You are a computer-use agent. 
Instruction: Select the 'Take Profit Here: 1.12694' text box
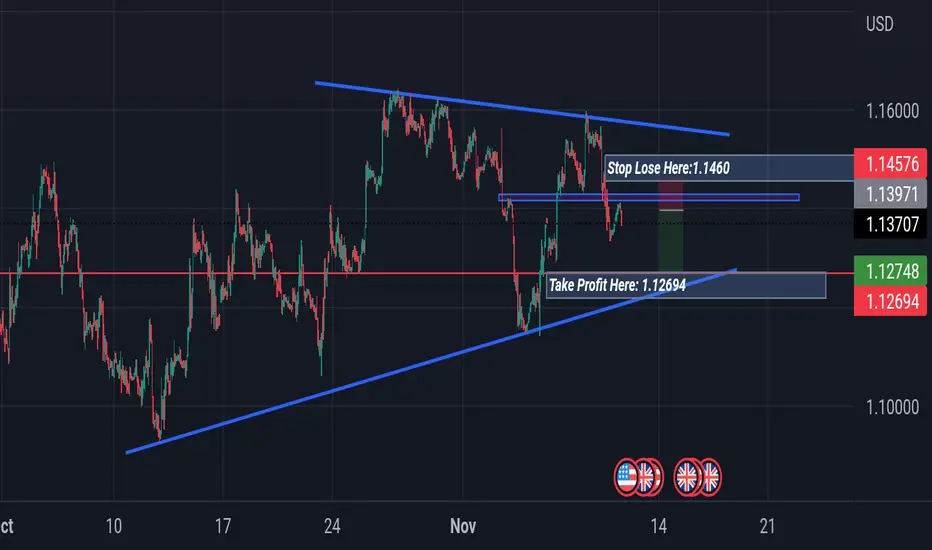tap(686, 285)
